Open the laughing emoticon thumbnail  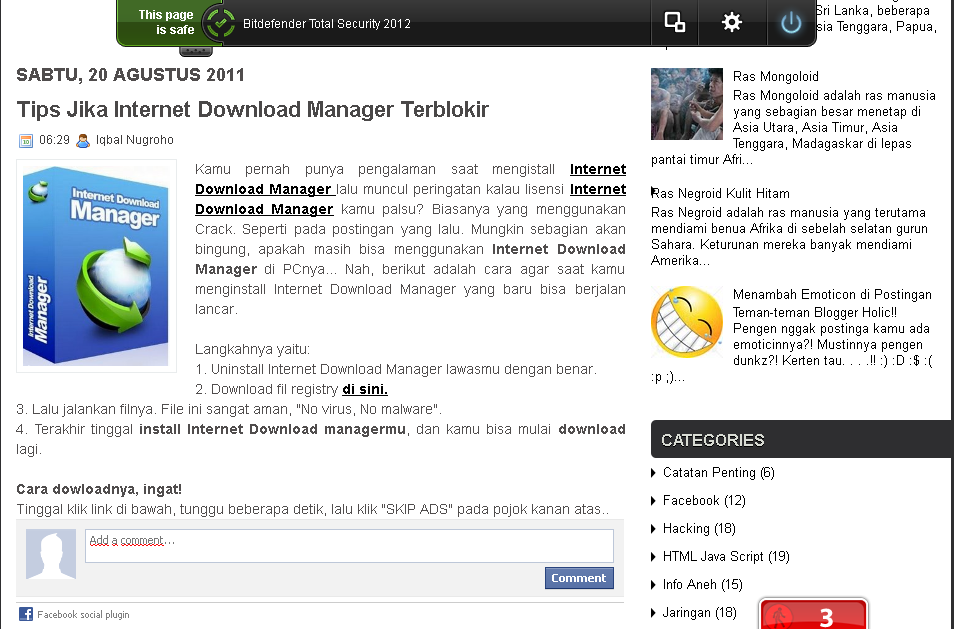[687, 322]
